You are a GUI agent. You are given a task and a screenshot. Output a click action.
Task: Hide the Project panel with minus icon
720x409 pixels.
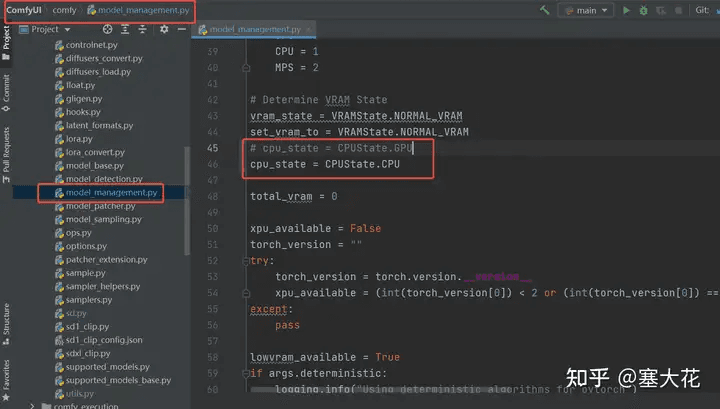coord(182,29)
